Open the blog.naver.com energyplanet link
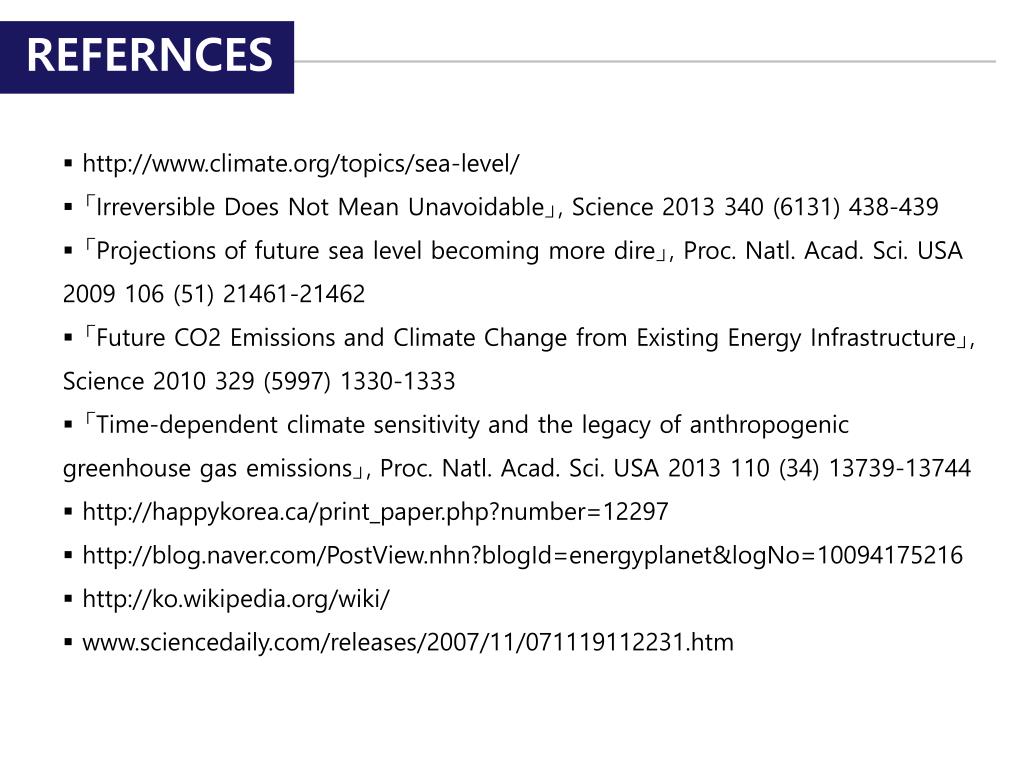The width and height of the screenshot is (1024, 768). 522,555
